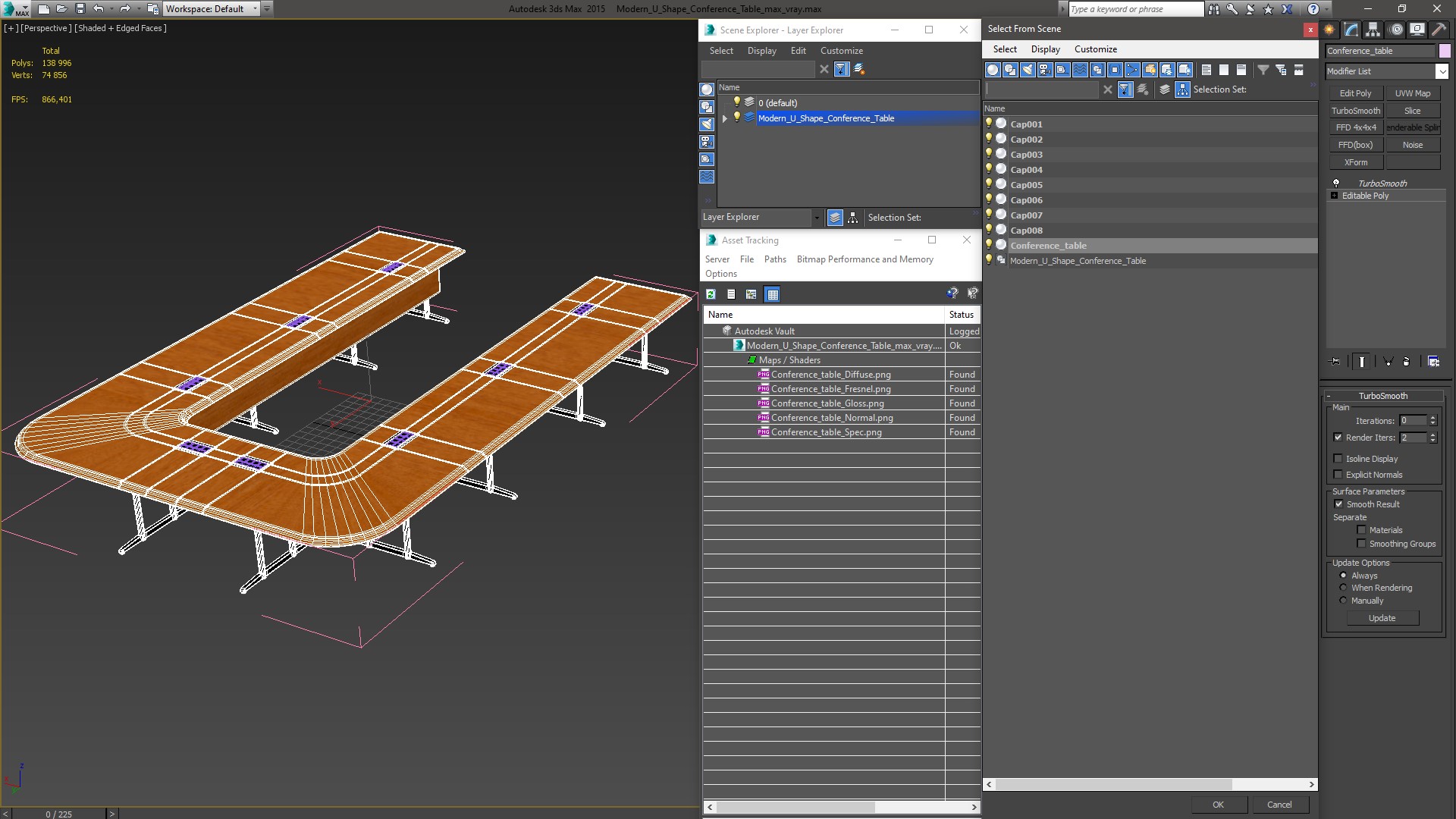Screen dimensions: 1456x819
Task: Open the Customize menu in Scene Explorer
Action: point(841,51)
